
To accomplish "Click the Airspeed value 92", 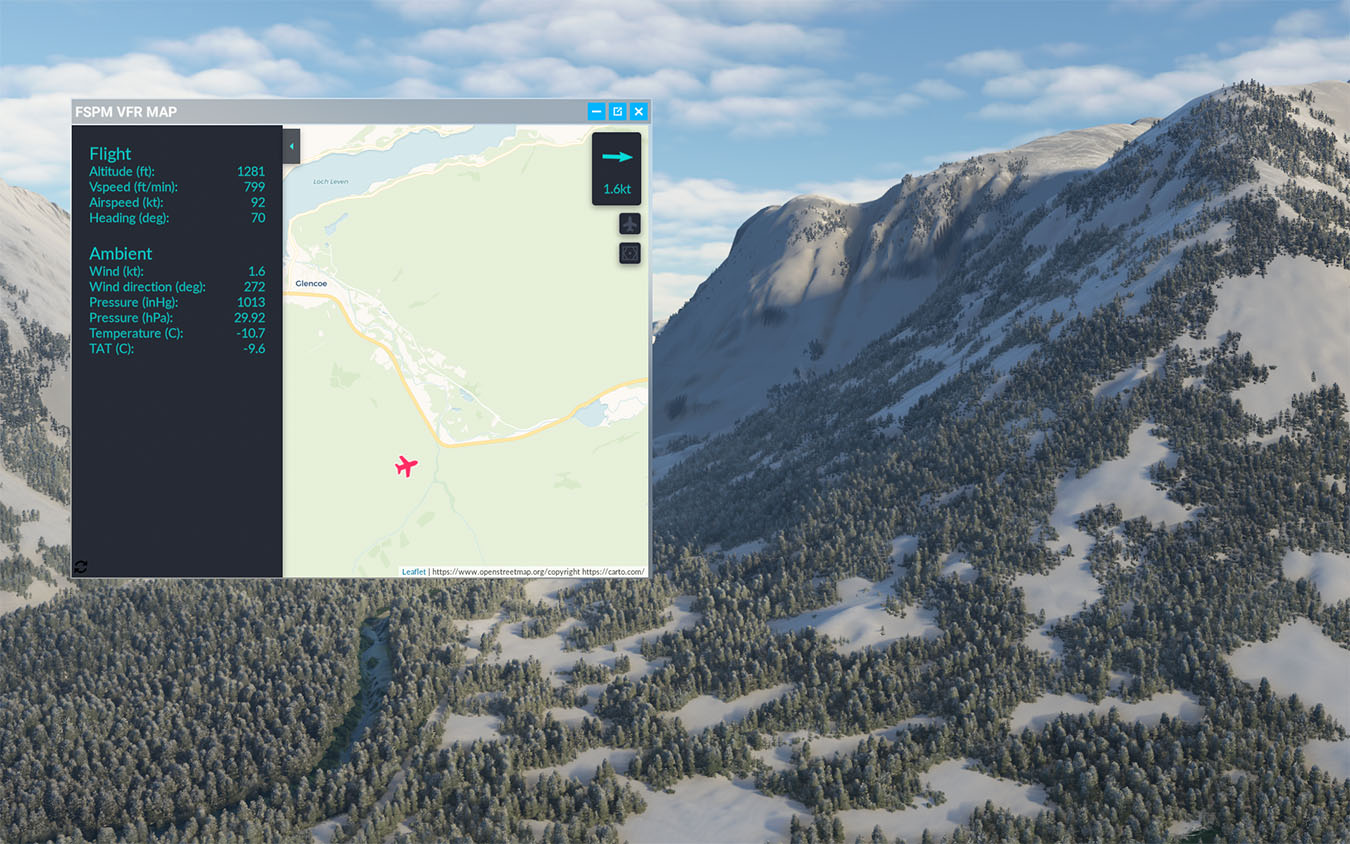I will point(258,202).
